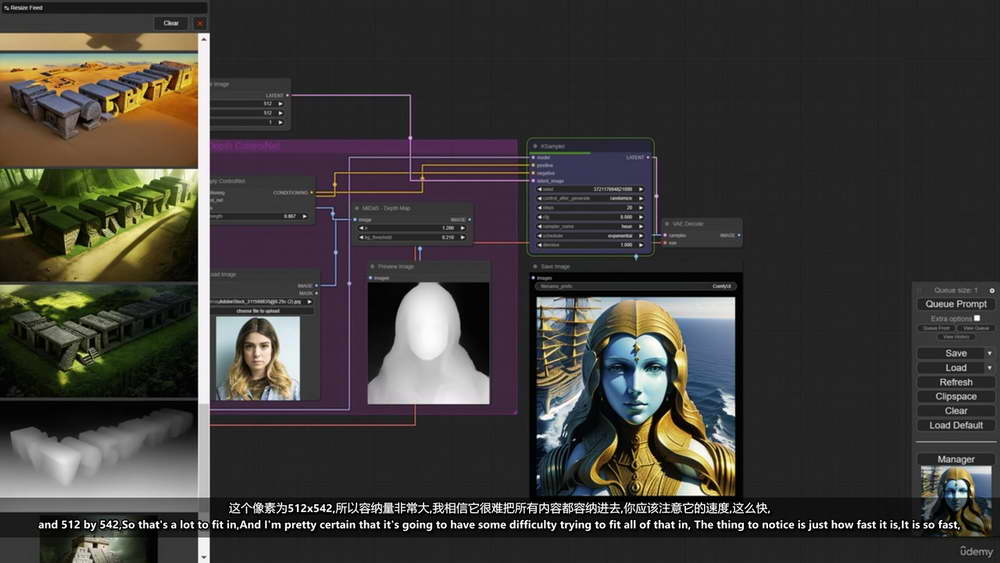Screen dimensions: 1000x563
Task: Close the image feed with red X
Action: click(x=200, y=23)
